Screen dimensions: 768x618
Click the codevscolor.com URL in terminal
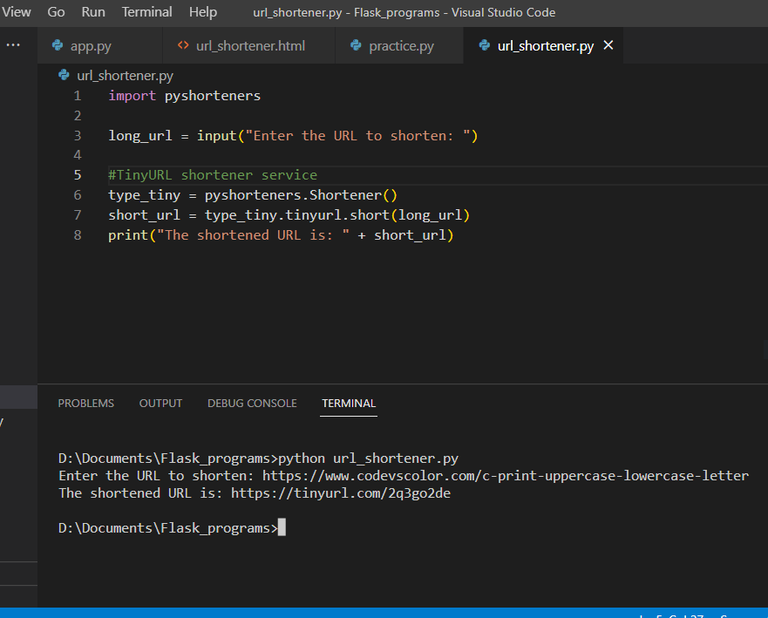tap(505, 475)
